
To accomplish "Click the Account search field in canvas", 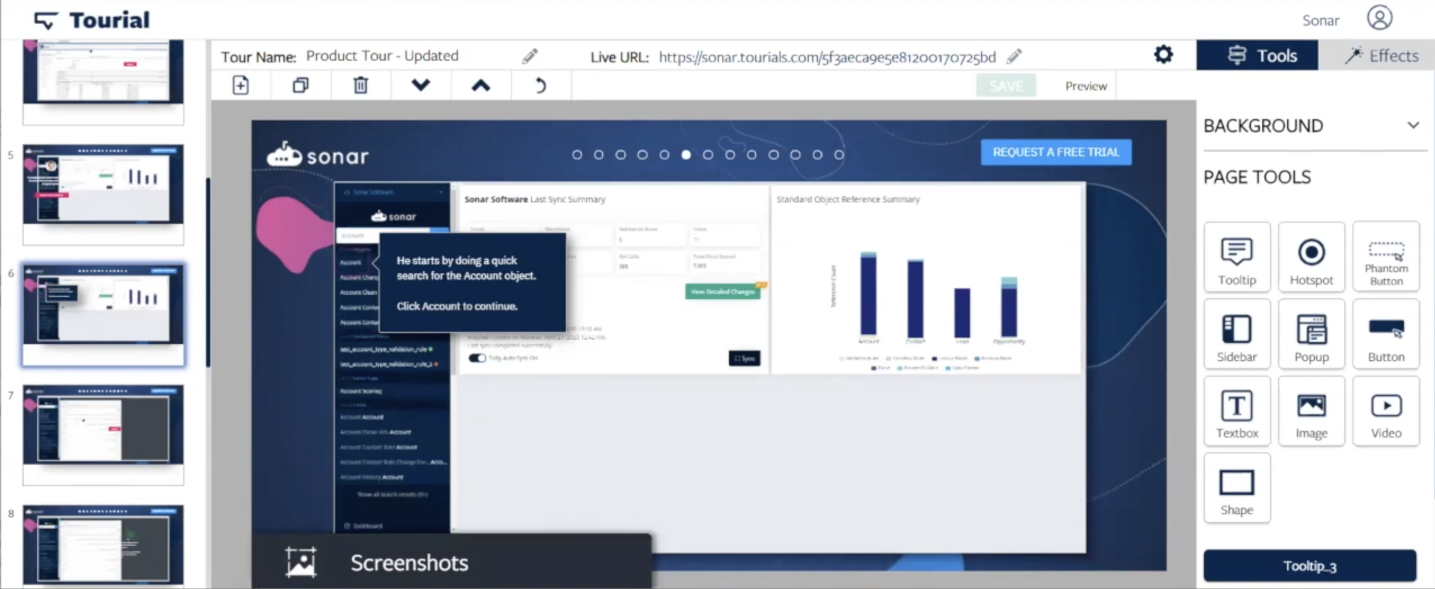I will click(x=384, y=236).
